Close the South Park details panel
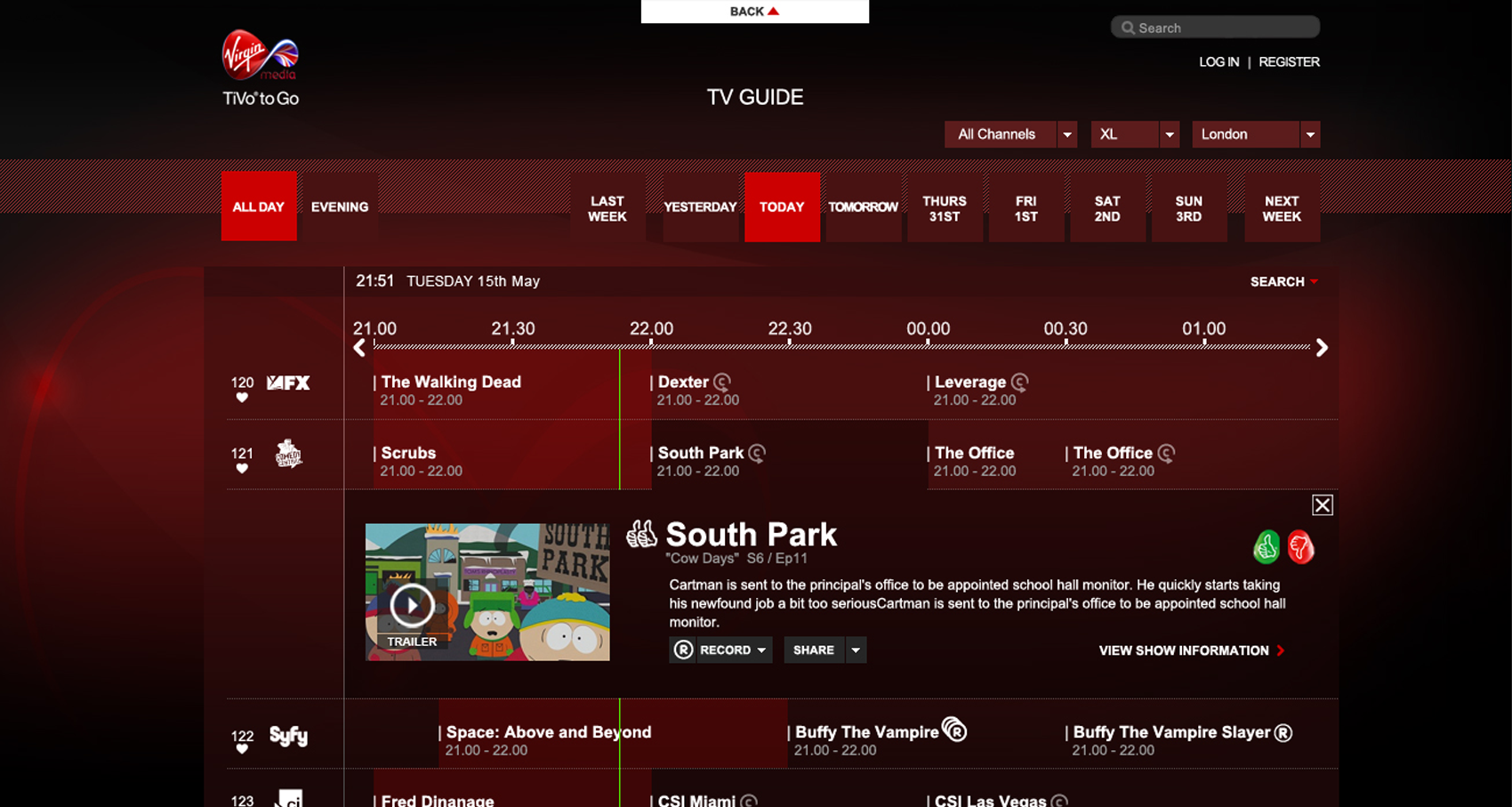Viewport: 1512px width, 807px height. (1323, 505)
